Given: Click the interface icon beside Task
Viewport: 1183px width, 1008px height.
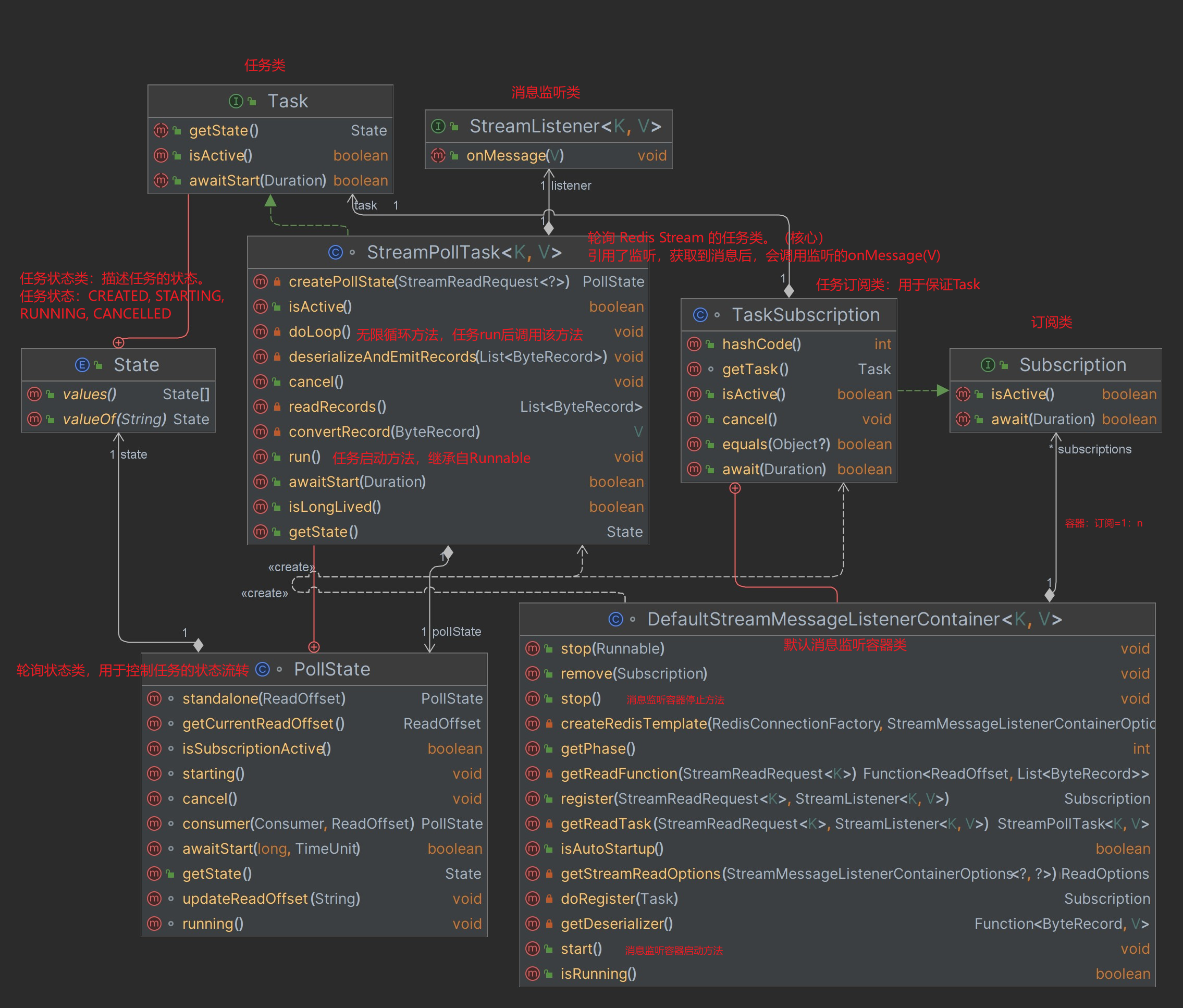Looking at the screenshot, I should point(236,101).
